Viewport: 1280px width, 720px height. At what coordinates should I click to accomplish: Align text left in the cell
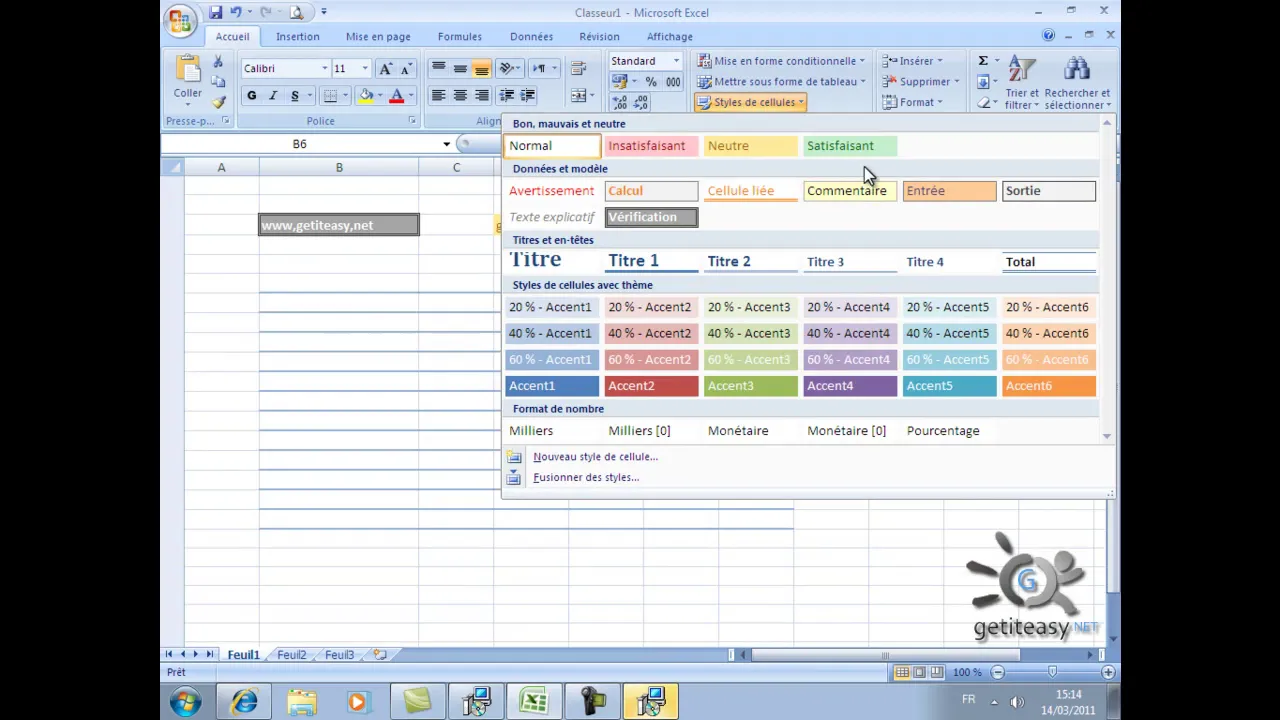tap(438, 95)
